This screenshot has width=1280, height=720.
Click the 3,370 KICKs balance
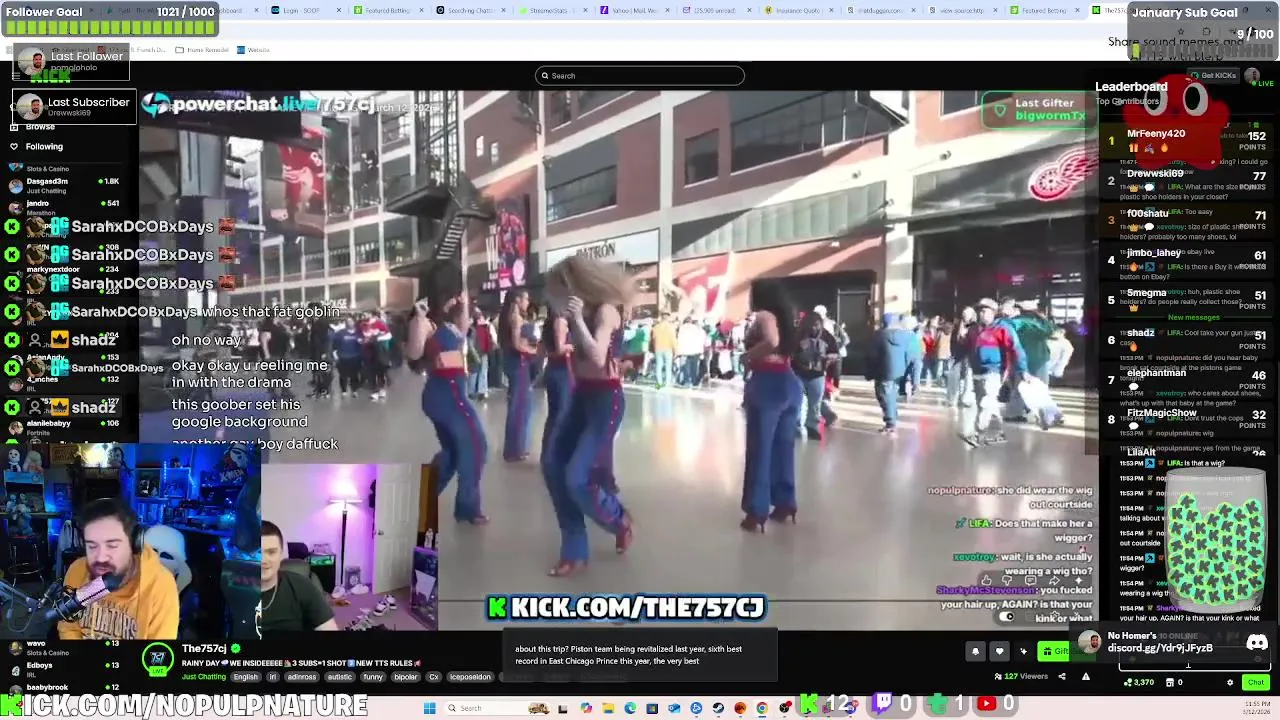[1139, 682]
